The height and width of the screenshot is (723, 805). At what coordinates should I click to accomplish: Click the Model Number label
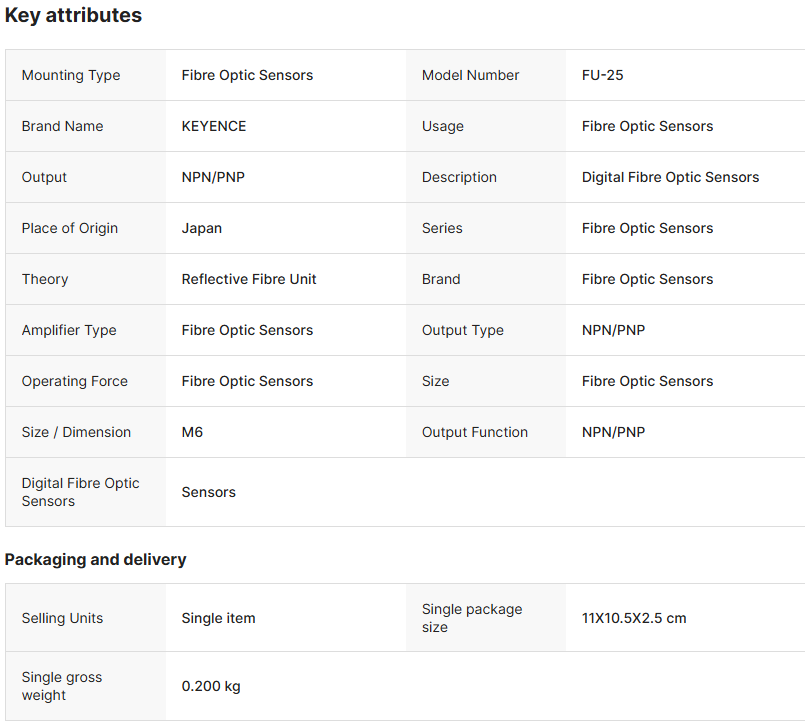pyautogui.click(x=470, y=75)
